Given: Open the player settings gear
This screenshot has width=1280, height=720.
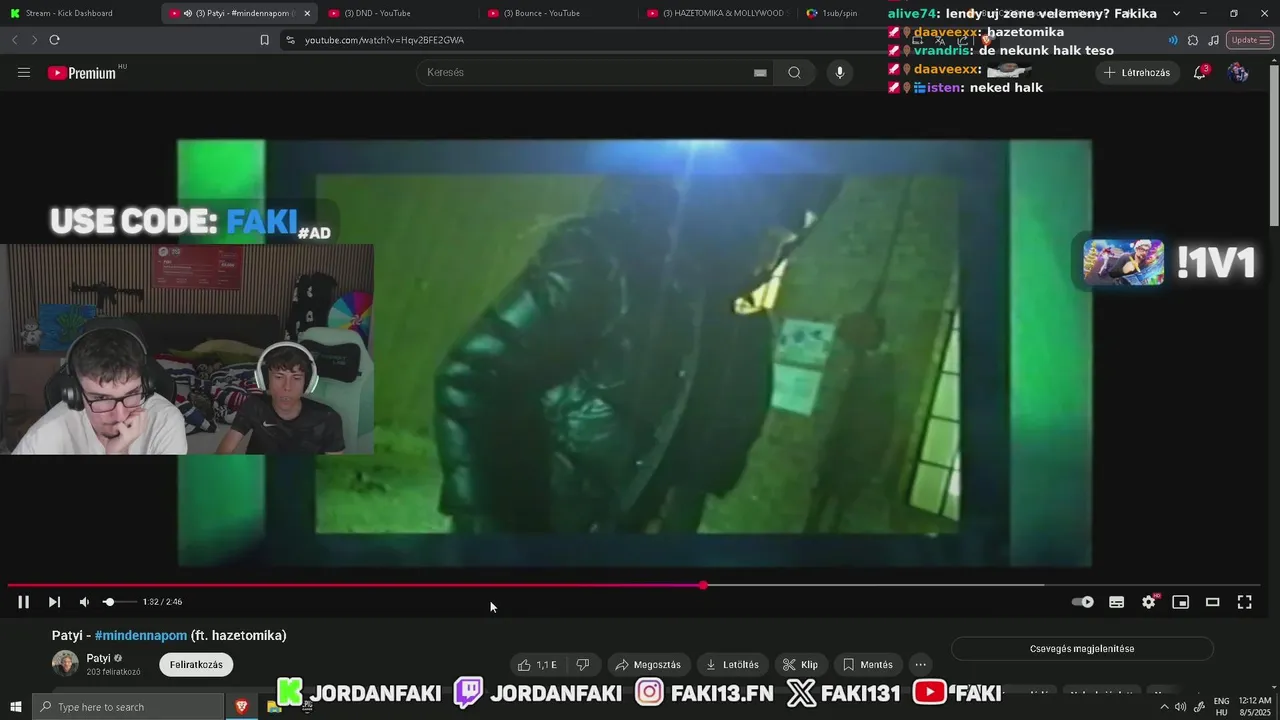Looking at the screenshot, I should 1148,602.
